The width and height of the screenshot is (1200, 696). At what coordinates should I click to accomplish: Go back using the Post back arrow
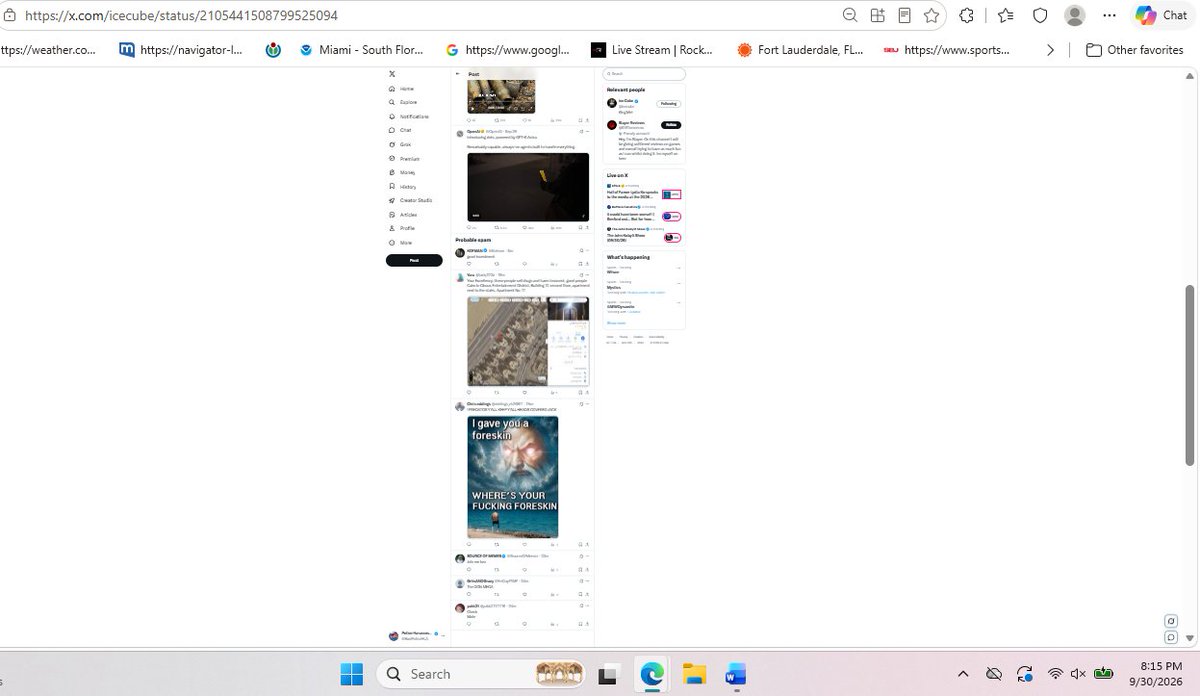click(458, 74)
